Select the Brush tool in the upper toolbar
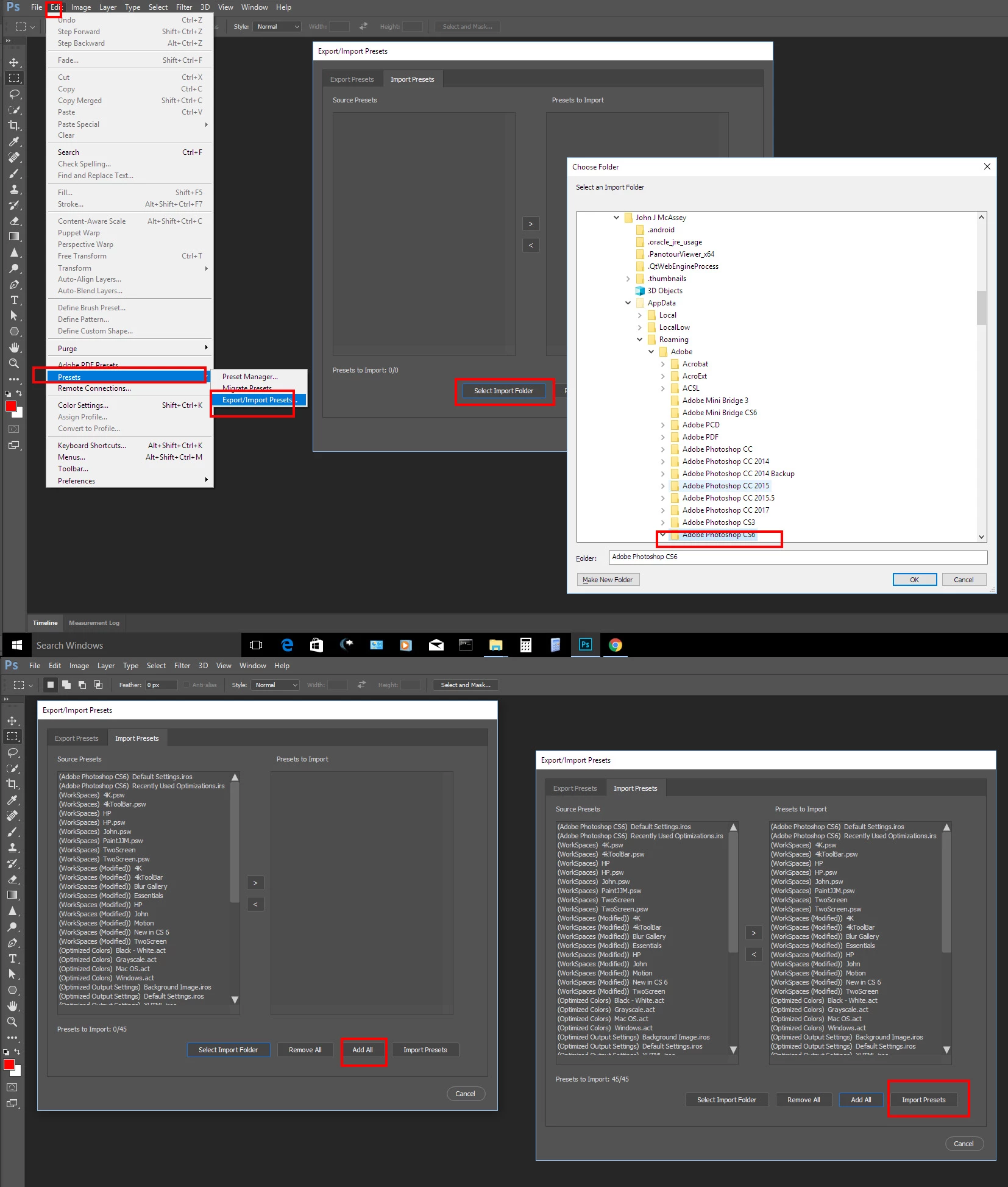 click(x=13, y=173)
